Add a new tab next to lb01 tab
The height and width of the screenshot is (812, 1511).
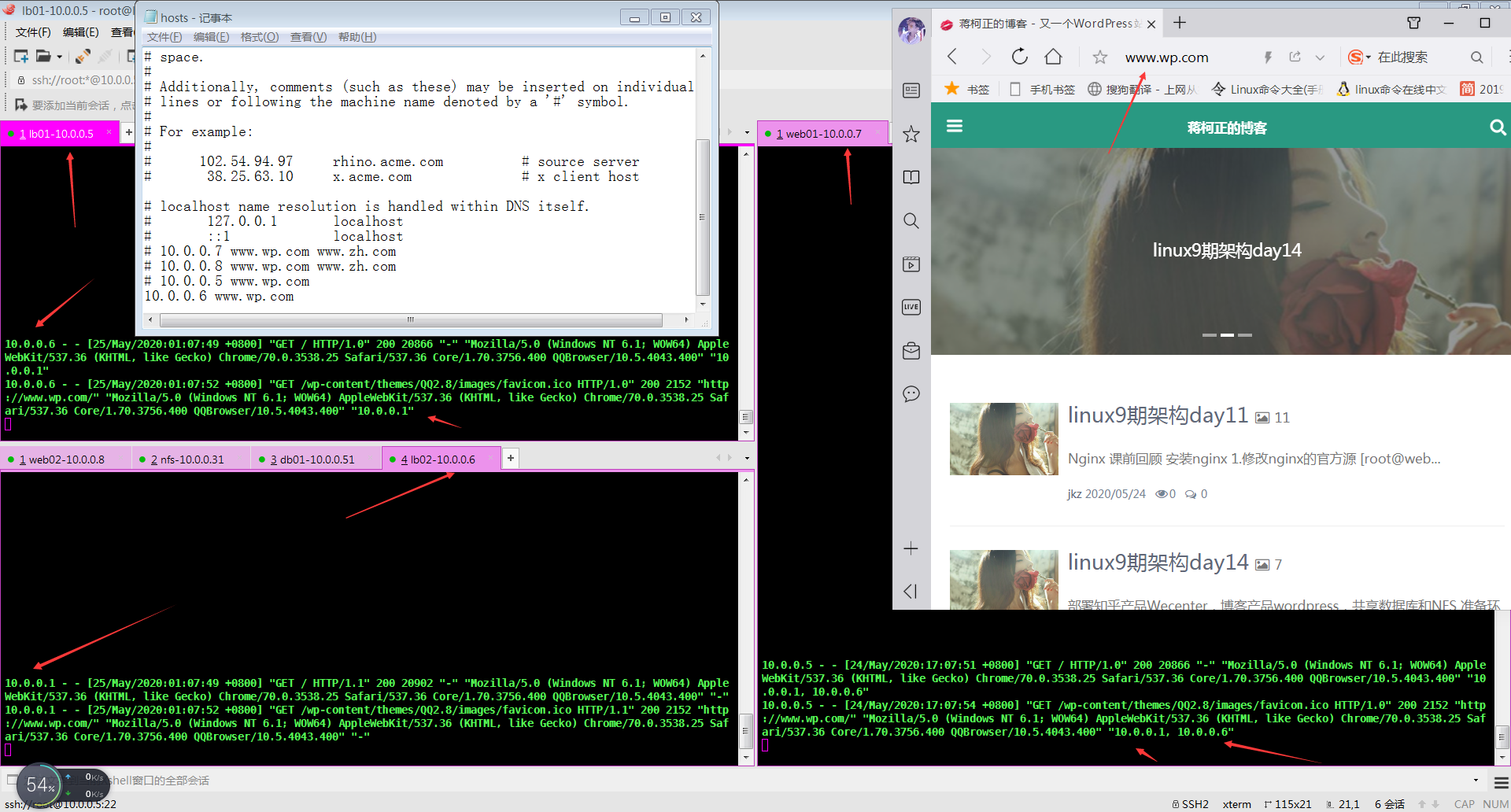(x=129, y=132)
